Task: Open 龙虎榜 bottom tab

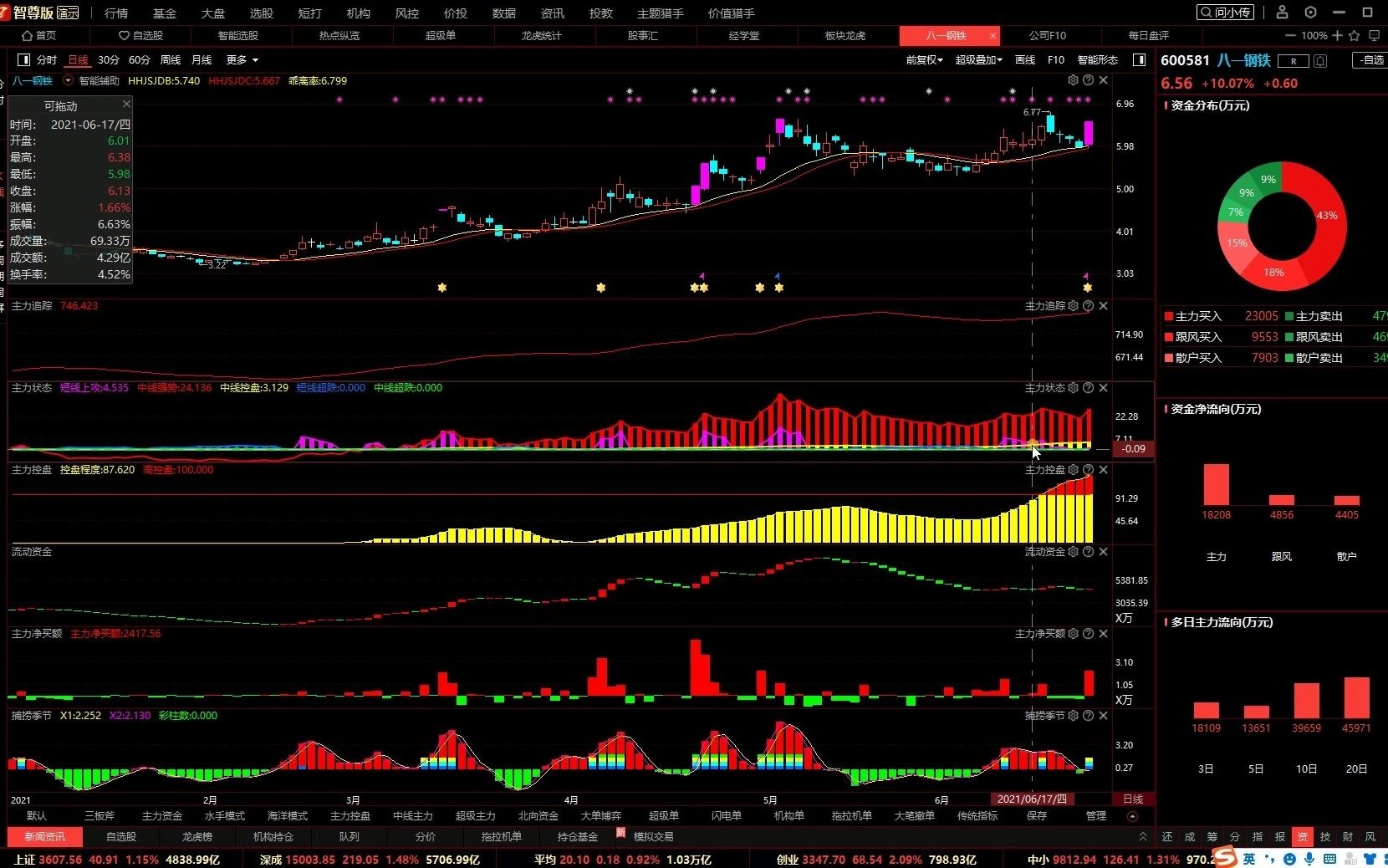Action: (197, 836)
